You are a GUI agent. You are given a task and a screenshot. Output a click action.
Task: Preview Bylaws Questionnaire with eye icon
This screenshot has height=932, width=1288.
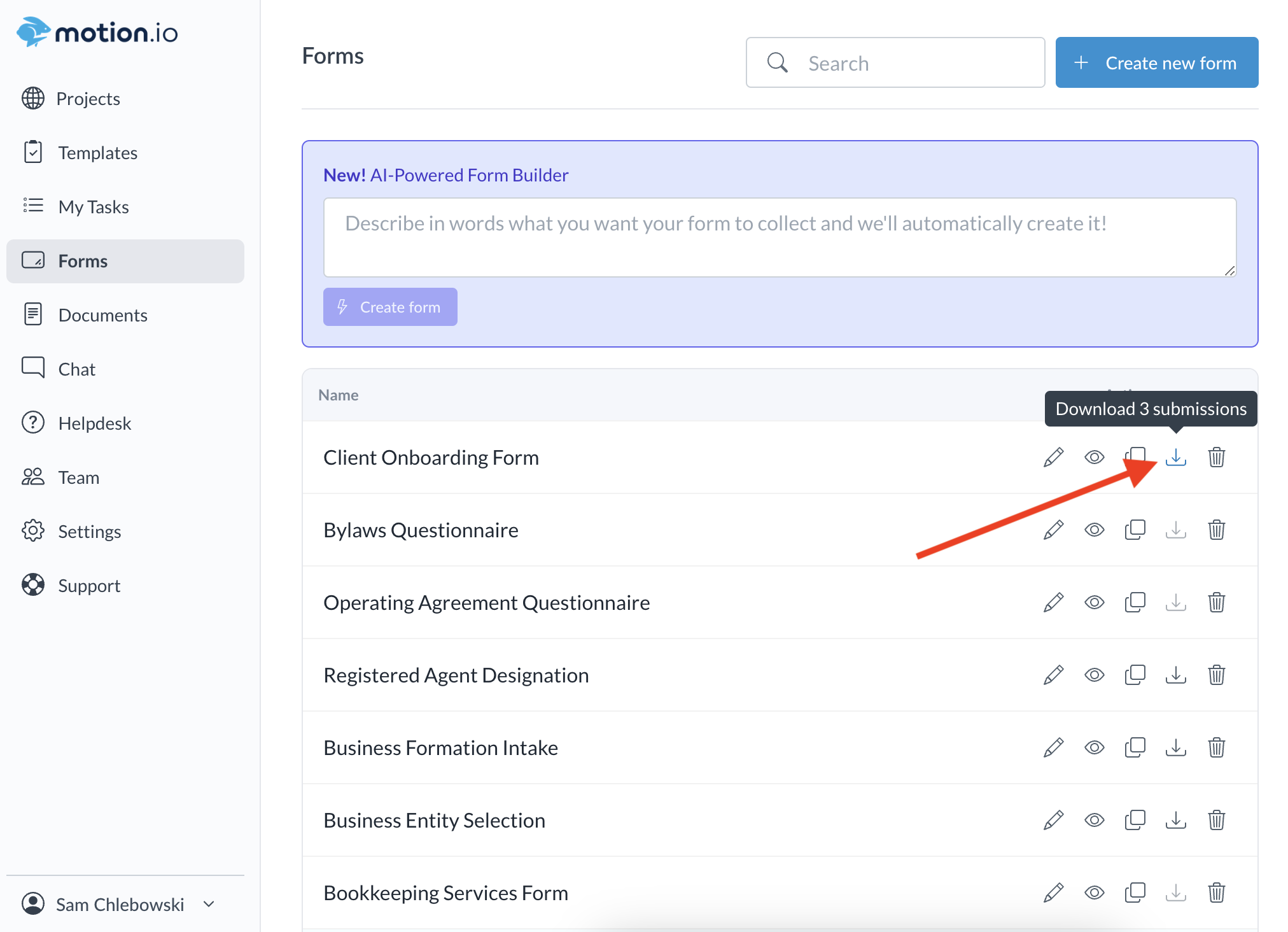pyautogui.click(x=1094, y=530)
